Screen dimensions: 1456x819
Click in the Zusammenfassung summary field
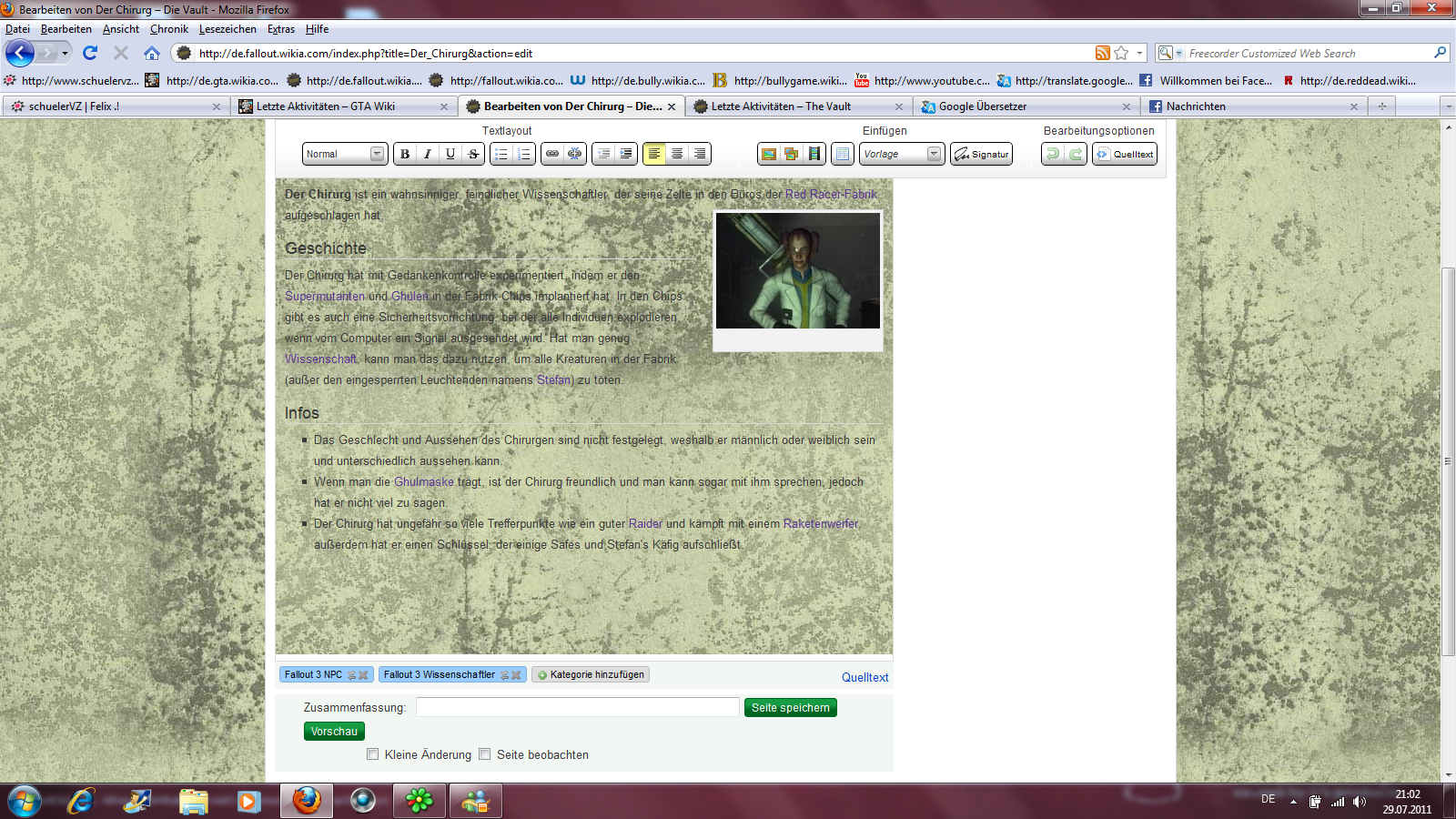(x=577, y=707)
